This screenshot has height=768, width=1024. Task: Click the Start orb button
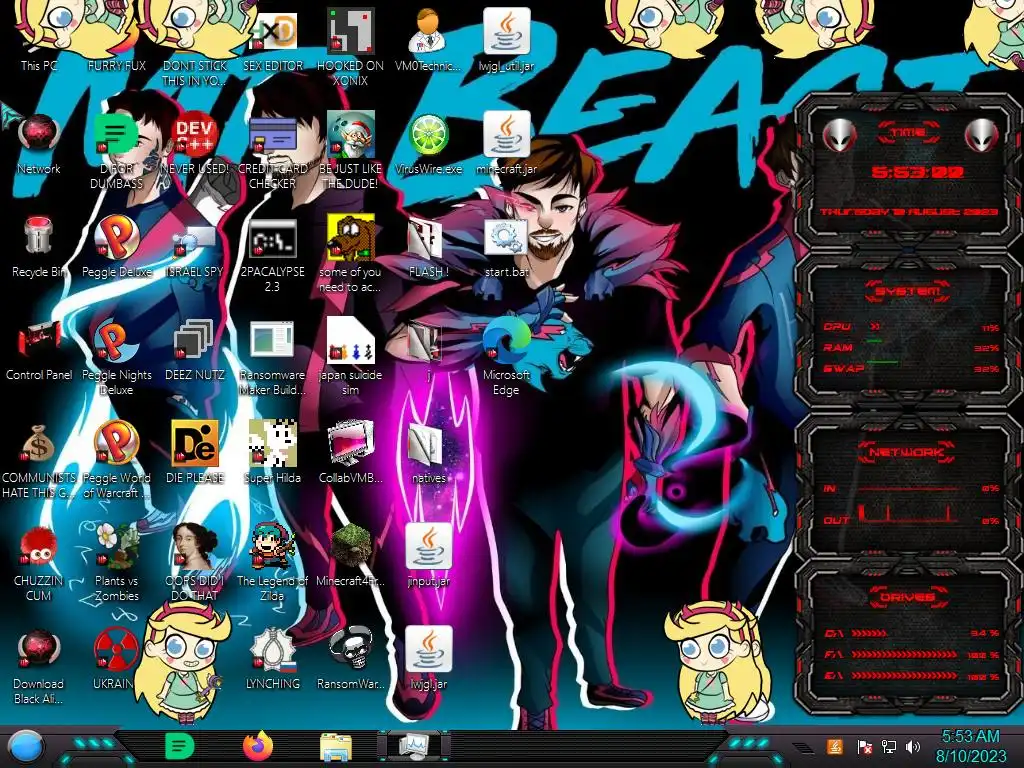[25, 747]
